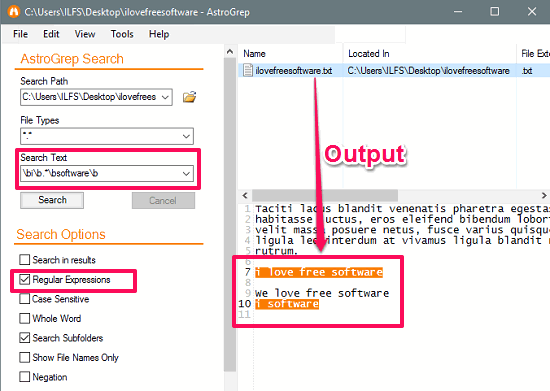Minimize the AstroGrep window
This screenshot has width=550, height=391.
tap(458, 12)
